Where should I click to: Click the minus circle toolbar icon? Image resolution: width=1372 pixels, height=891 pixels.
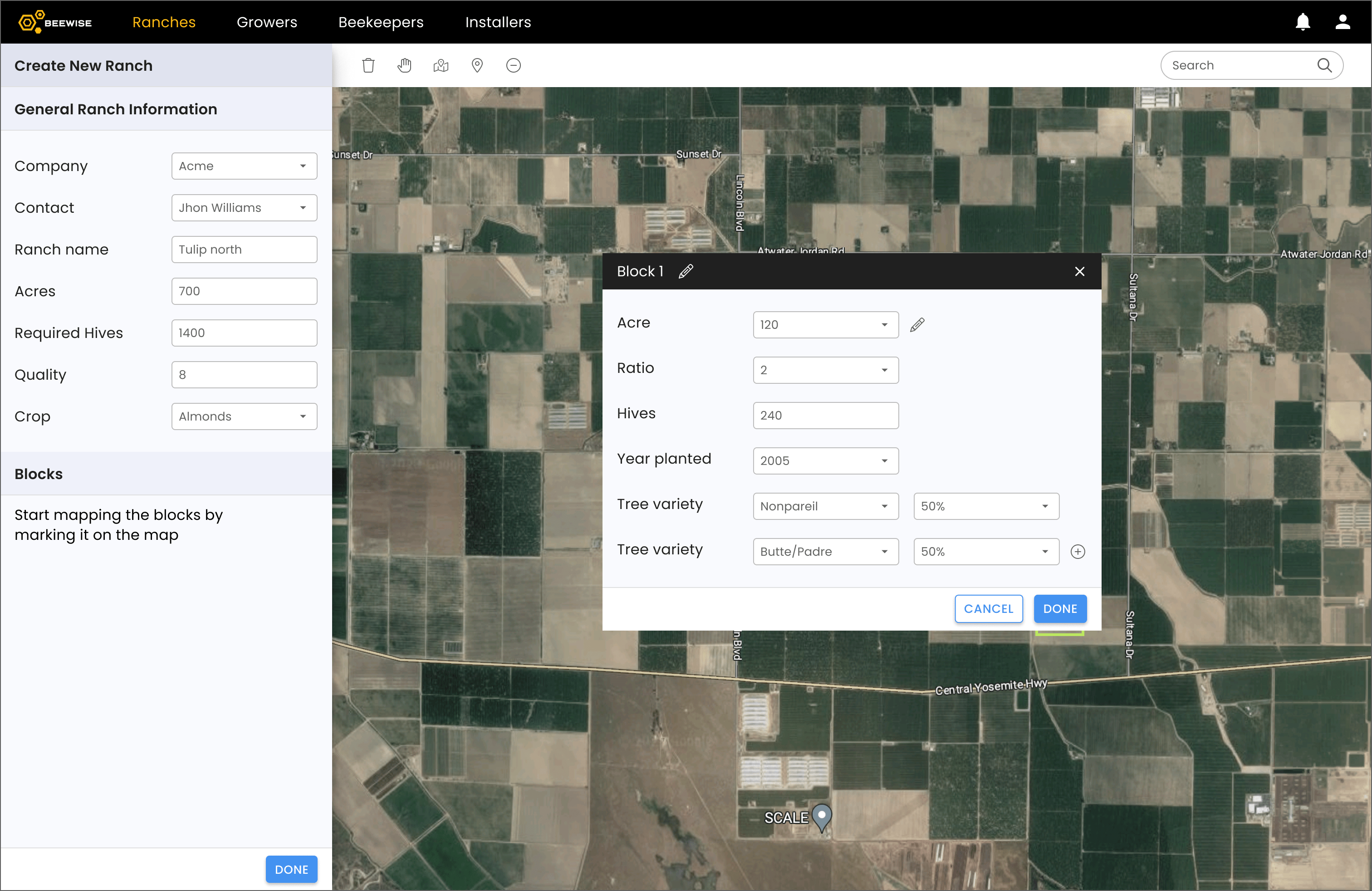tap(513, 65)
